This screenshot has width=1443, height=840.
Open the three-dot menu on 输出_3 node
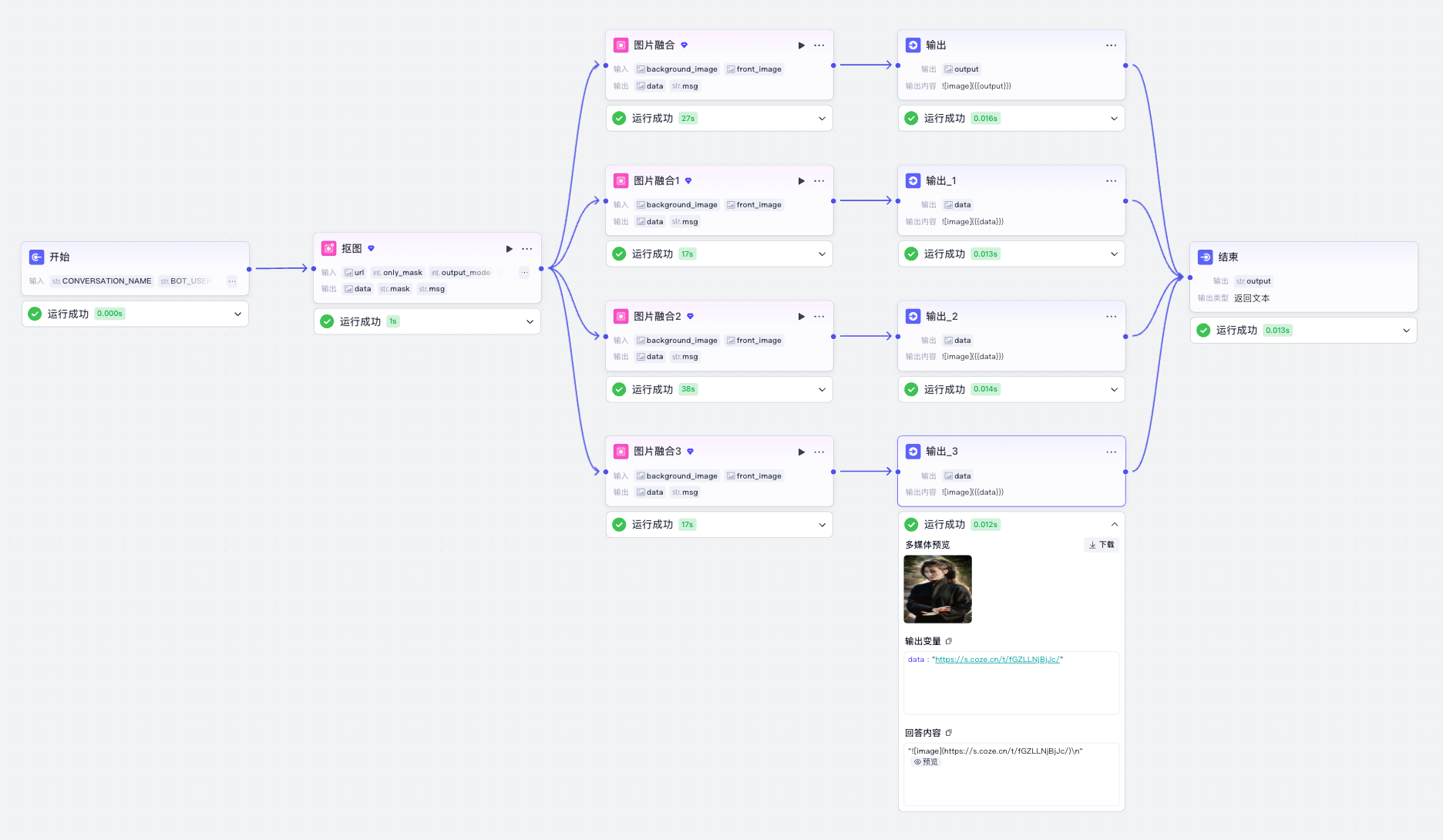1111,452
